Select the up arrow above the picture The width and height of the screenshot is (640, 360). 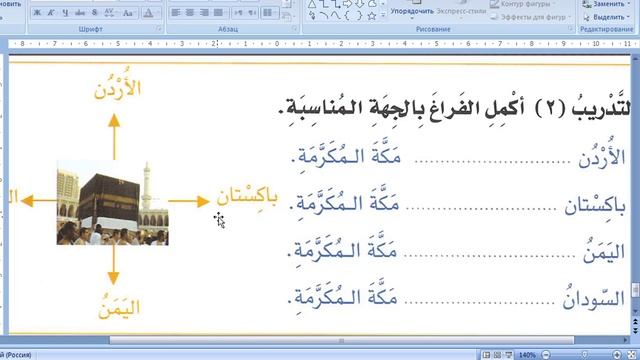114,136
